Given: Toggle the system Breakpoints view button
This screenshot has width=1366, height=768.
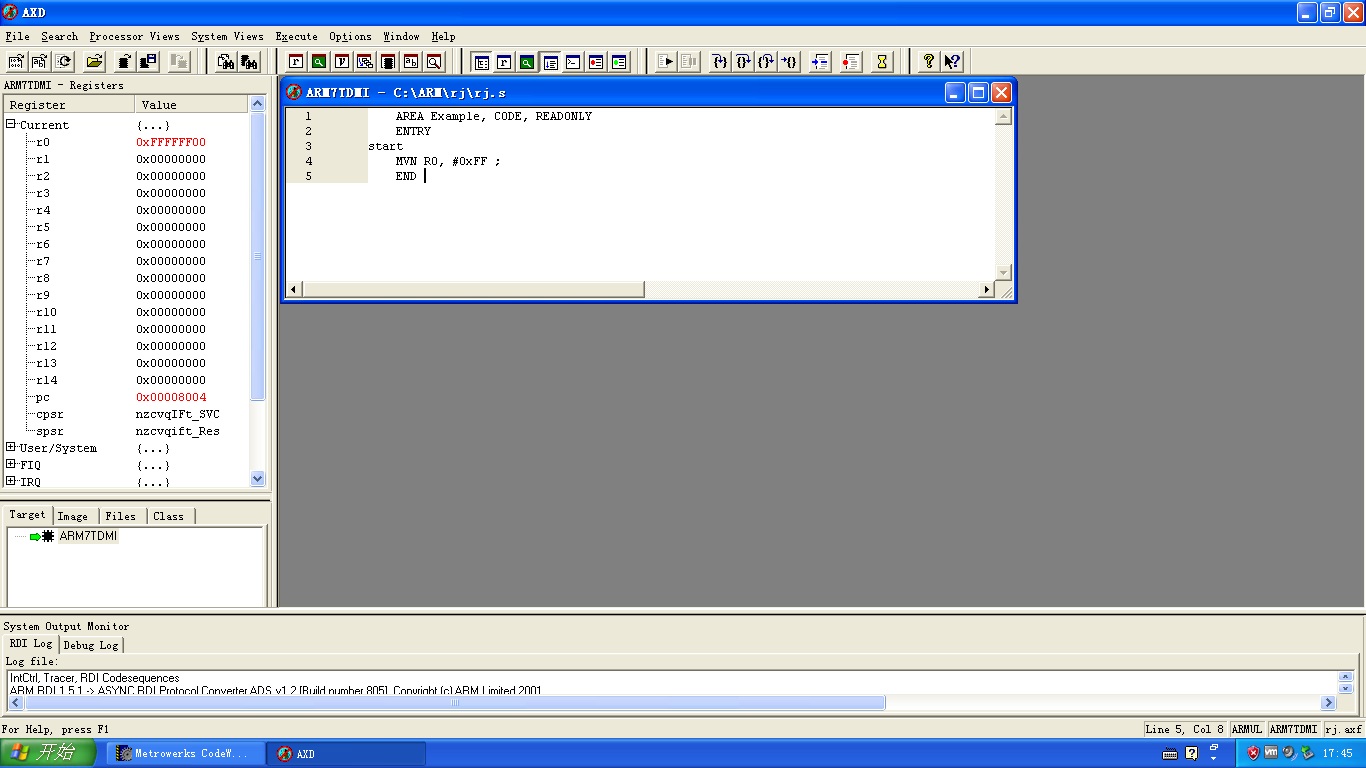Looking at the screenshot, I should pyautogui.click(x=596, y=62).
